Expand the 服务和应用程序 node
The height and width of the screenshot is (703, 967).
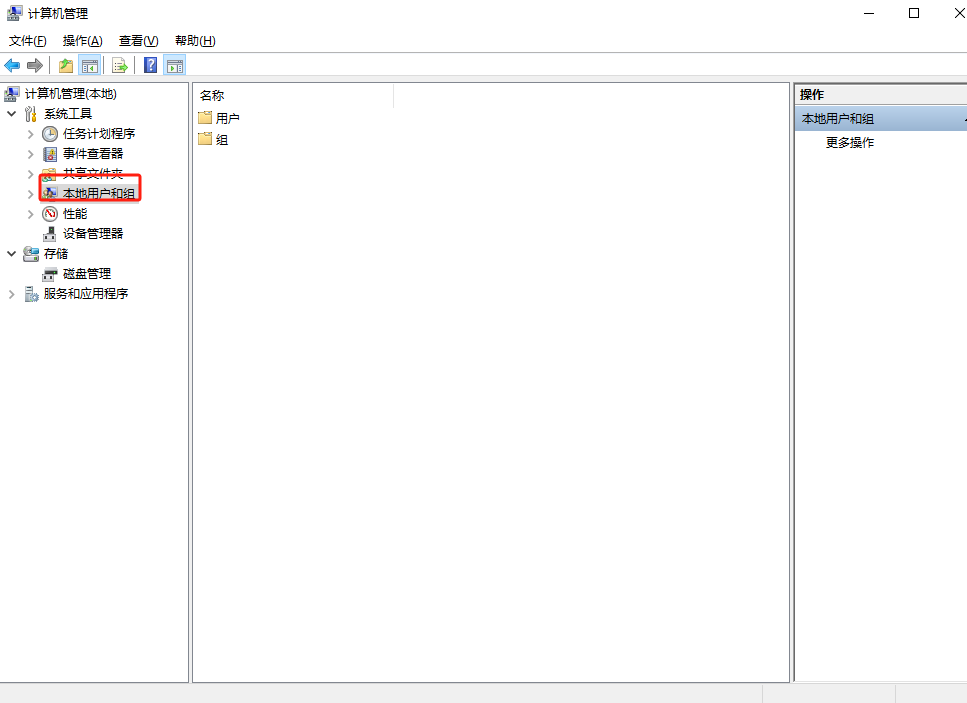click(11, 294)
